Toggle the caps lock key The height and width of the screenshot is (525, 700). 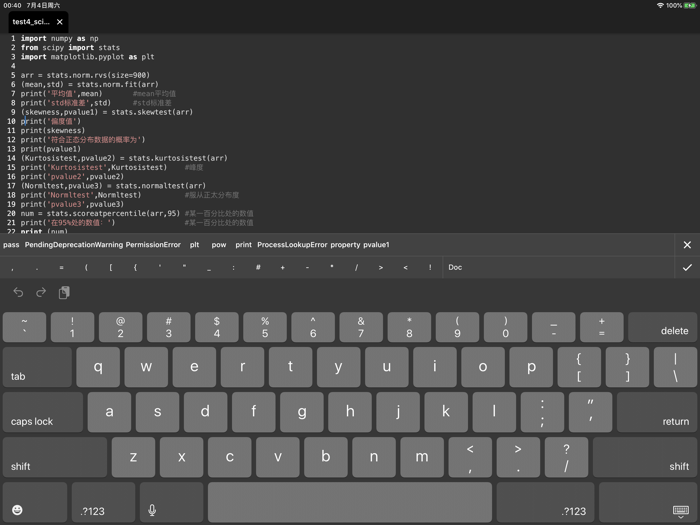pyautogui.click(x=43, y=412)
